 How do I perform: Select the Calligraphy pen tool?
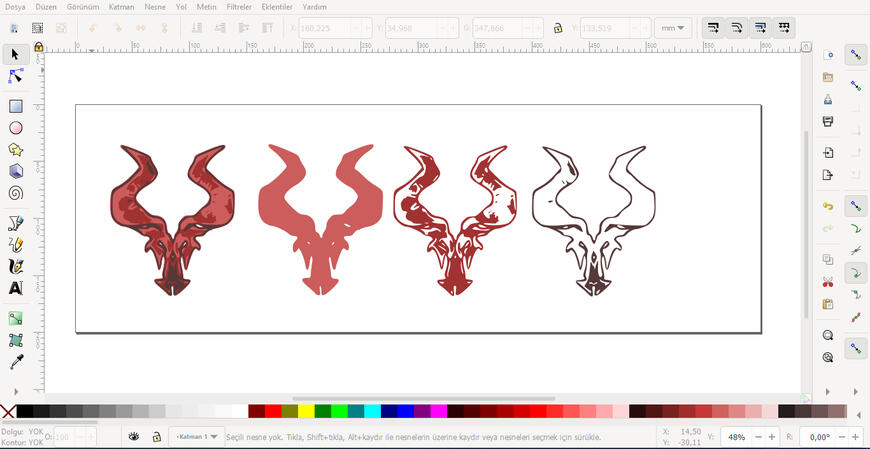click(x=15, y=266)
